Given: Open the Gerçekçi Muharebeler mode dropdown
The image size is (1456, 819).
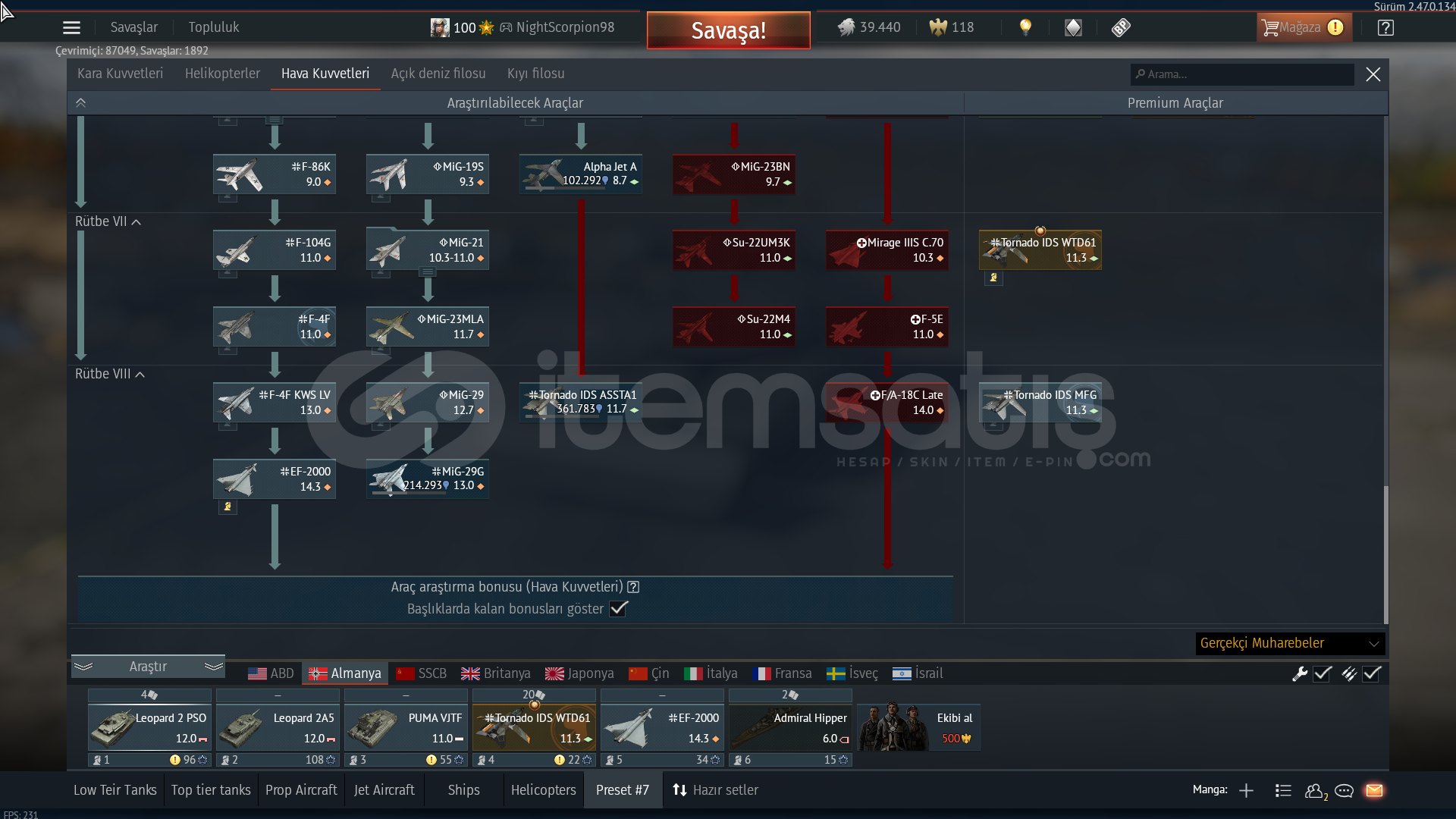Looking at the screenshot, I should [x=1290, y=643].
